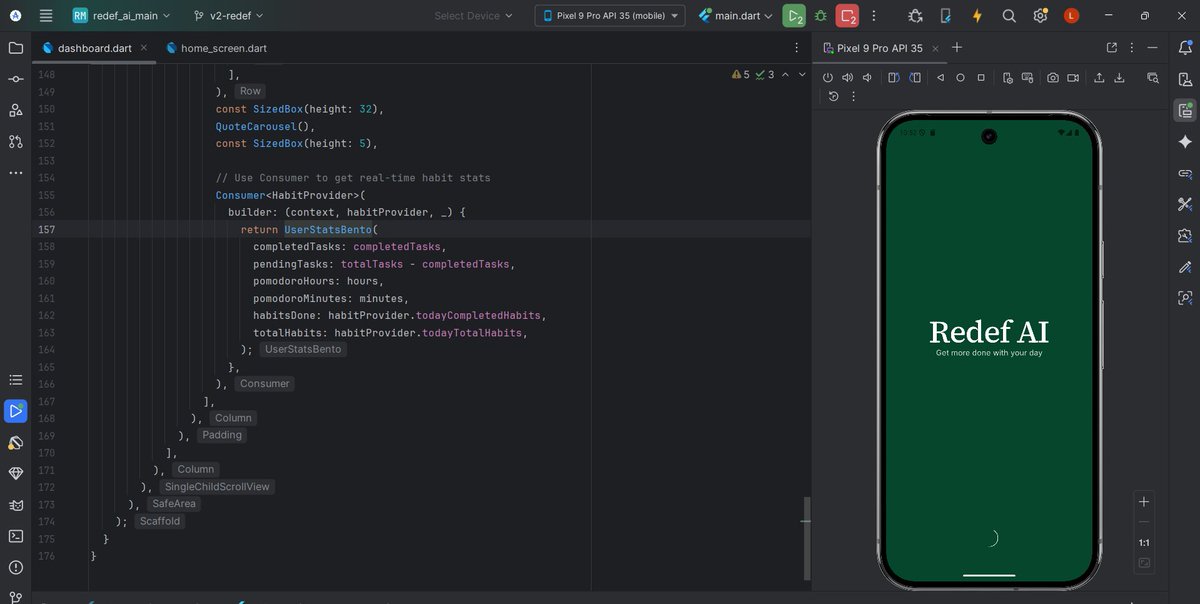Image resolution: width=1200 pixels, height=604 pixels.
Task: Lower the emulator volume
Action: [867, 78]
